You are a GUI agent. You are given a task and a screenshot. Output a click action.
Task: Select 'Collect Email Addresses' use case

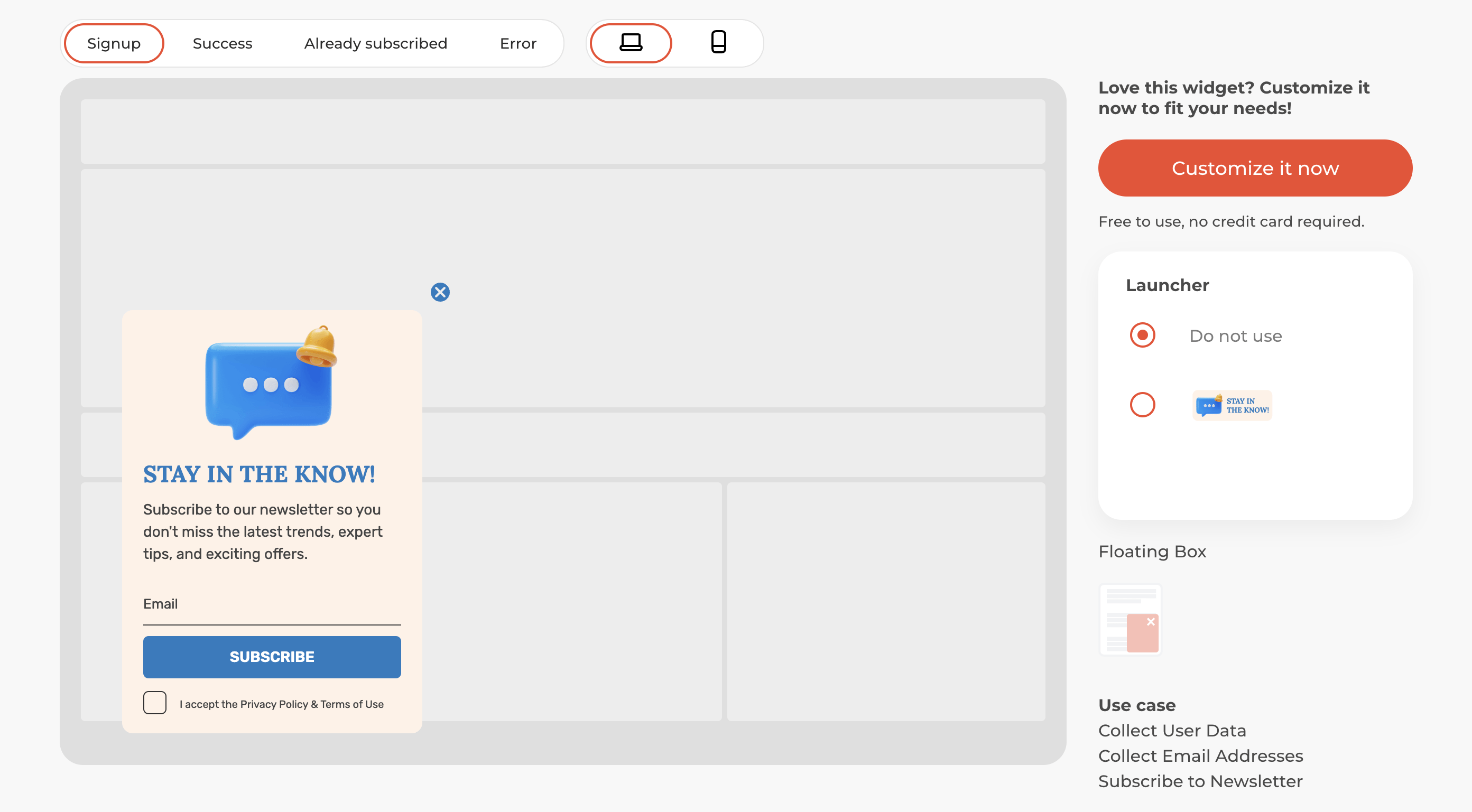pyautogui.click(x=1200, y=755)
